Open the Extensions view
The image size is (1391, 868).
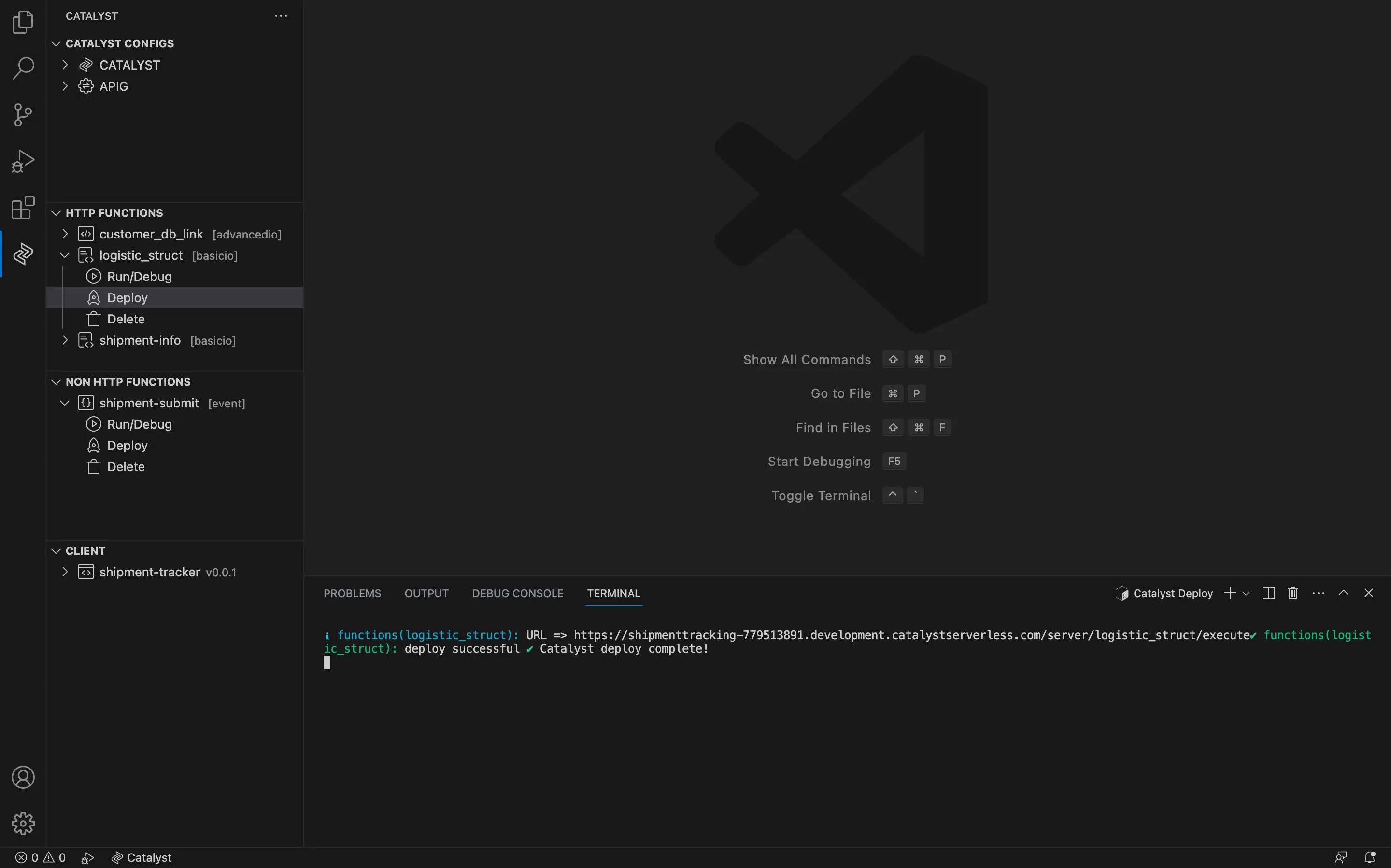pyautogui.click(x=23, y=208)
